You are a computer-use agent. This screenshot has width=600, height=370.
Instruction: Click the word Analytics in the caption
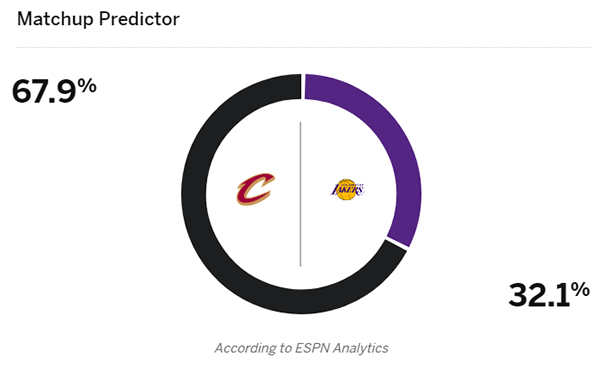tap(360, 348)
